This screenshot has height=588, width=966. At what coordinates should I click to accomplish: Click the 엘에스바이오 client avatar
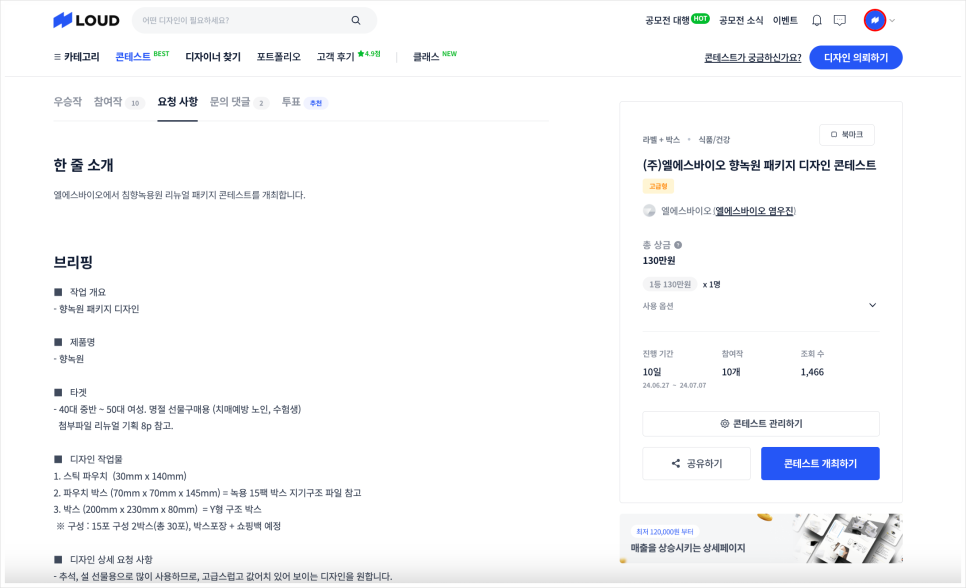649,211
